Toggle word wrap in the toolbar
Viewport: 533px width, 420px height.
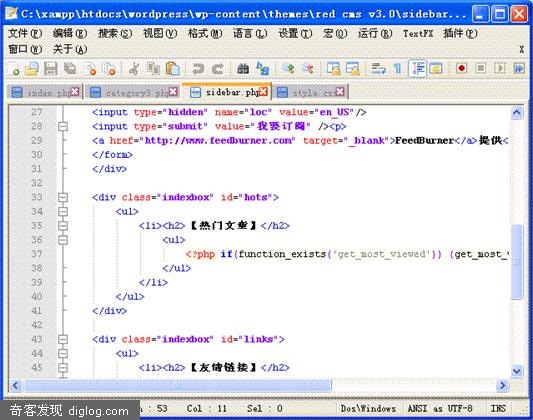378,69
